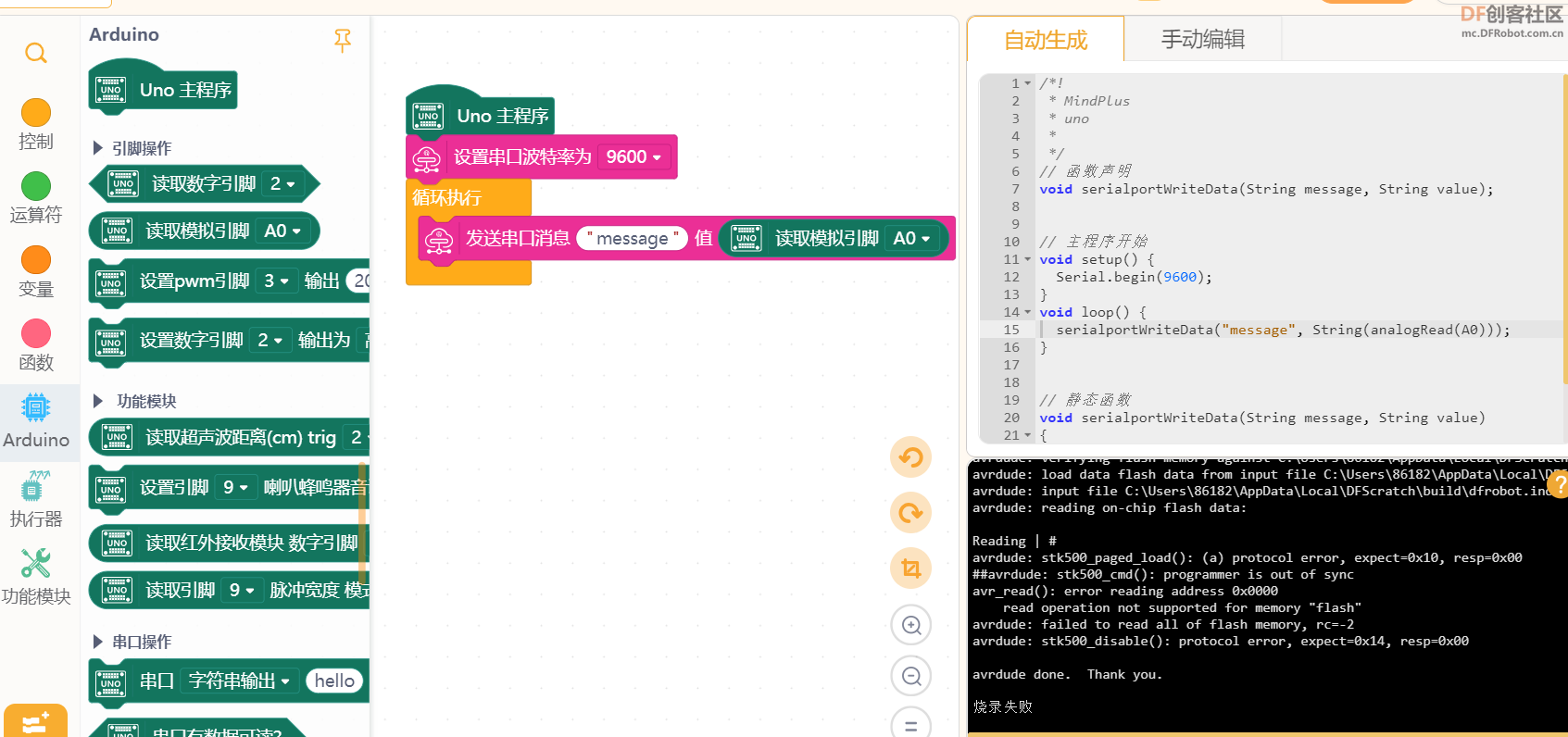Open pin 9 dropdown on 设置引脚 buzzer block
Image resolution: width=1568 pixels, height=737 pixels.
point(238,487)
